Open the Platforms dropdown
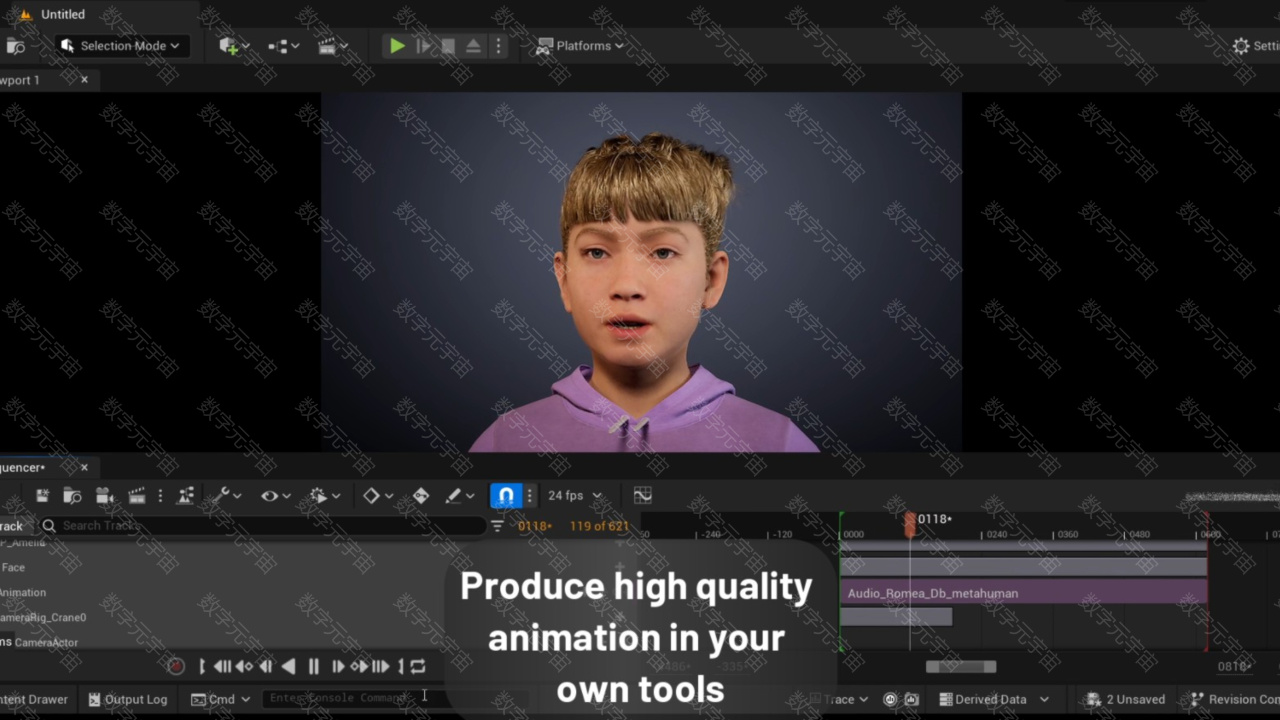Image resolution: width=1280 pixels, height=720 pixels. tap(580, 46)
